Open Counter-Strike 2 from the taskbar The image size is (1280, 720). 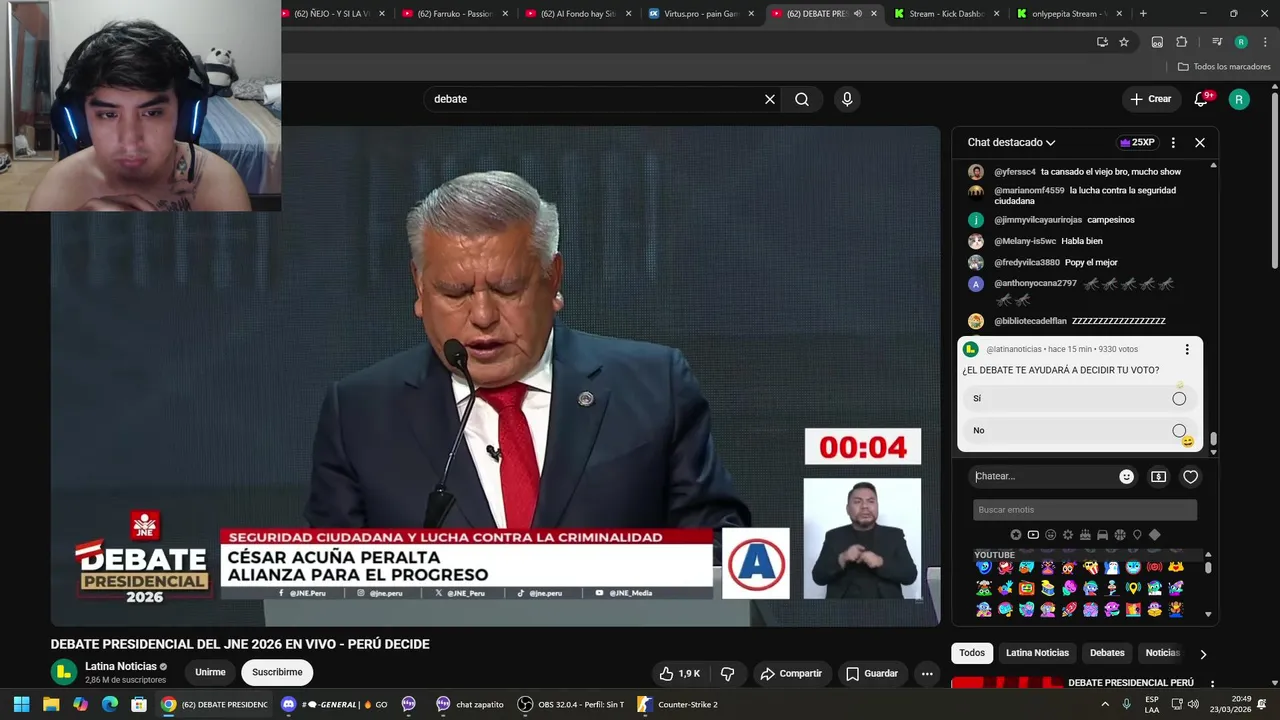(x=678, y=704)
